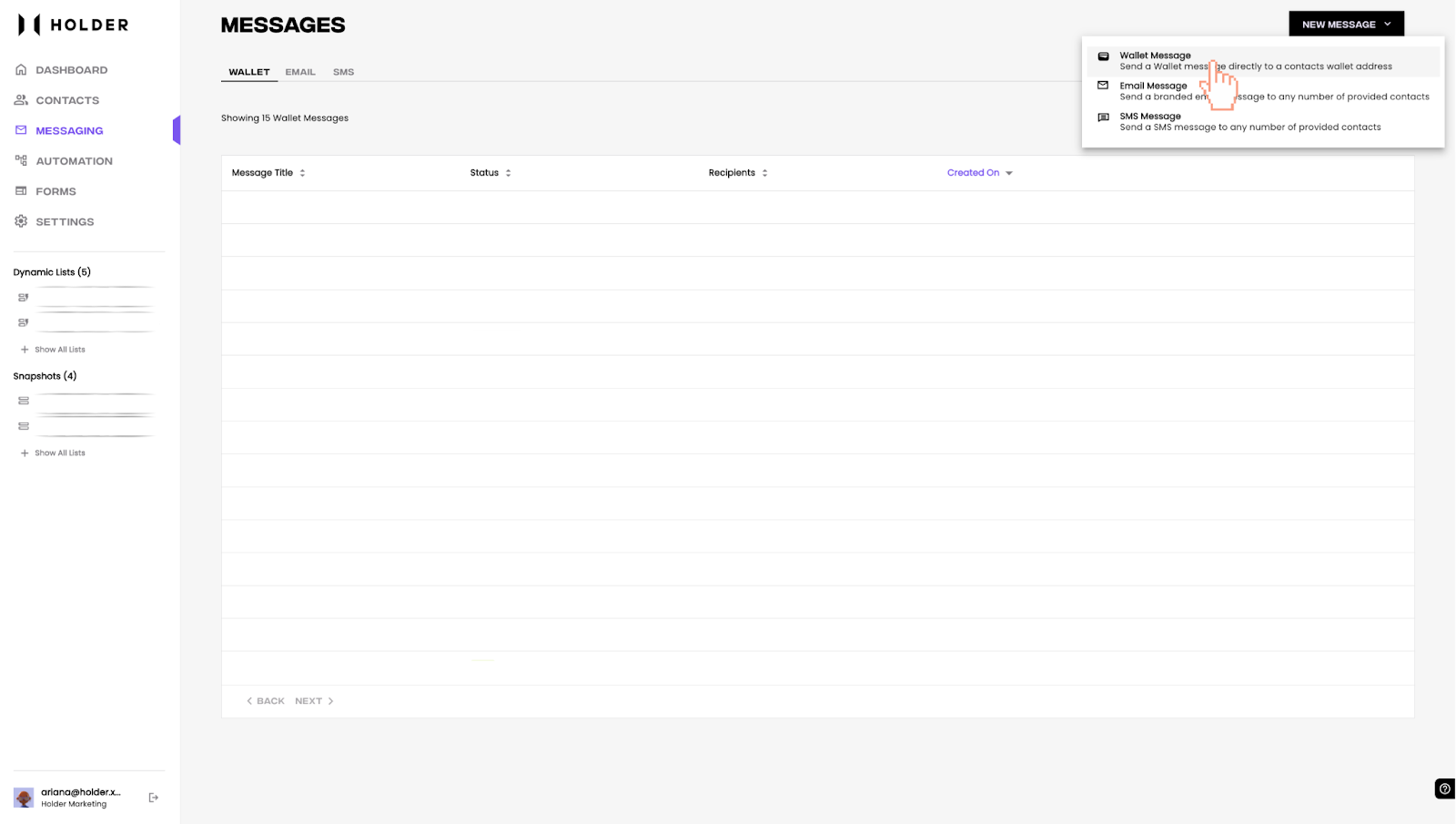
Task: Switch to the SMS tab
Action: click(343, 72)
